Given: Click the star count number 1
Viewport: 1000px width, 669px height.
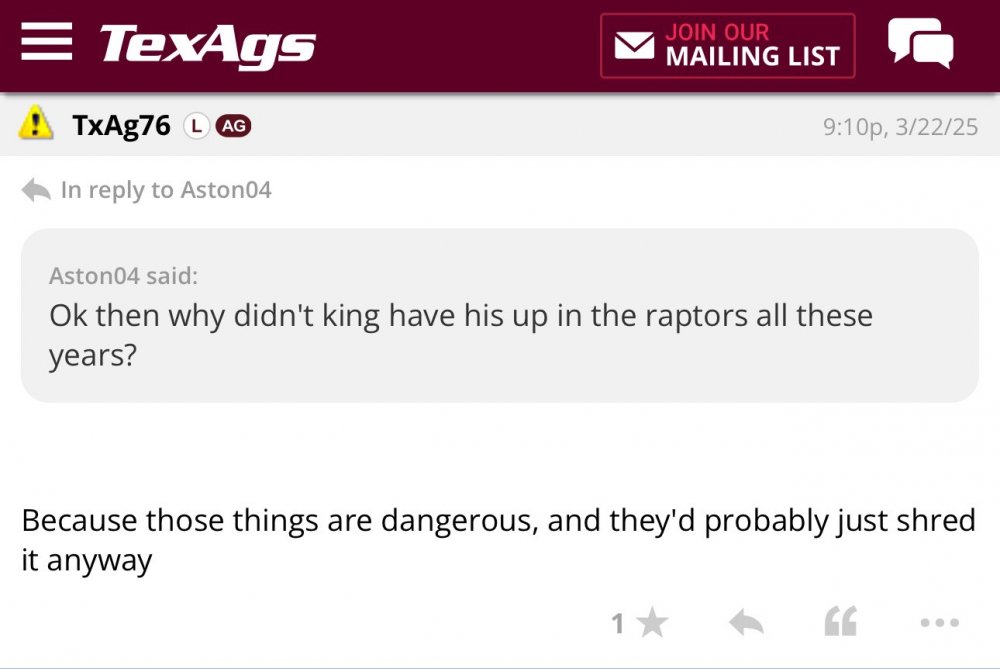Looking at the screenshot, I should coord(618,625).
